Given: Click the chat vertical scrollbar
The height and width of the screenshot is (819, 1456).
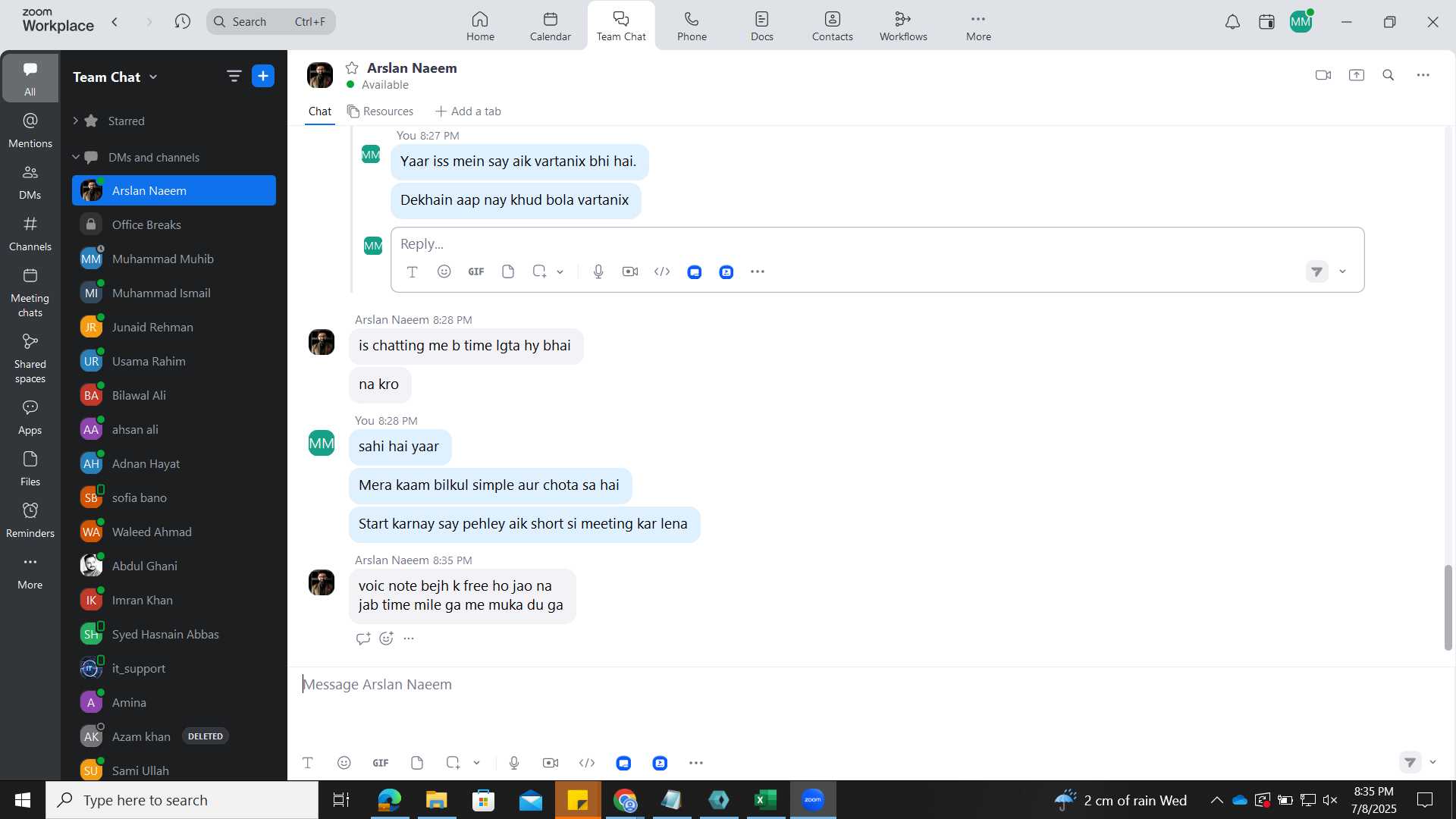Looking at the screenshot, I should (x=1448, y=607).
